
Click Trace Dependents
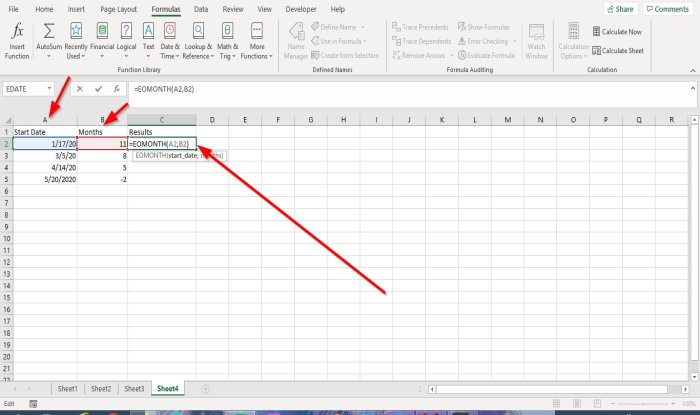tap(422, 41)
